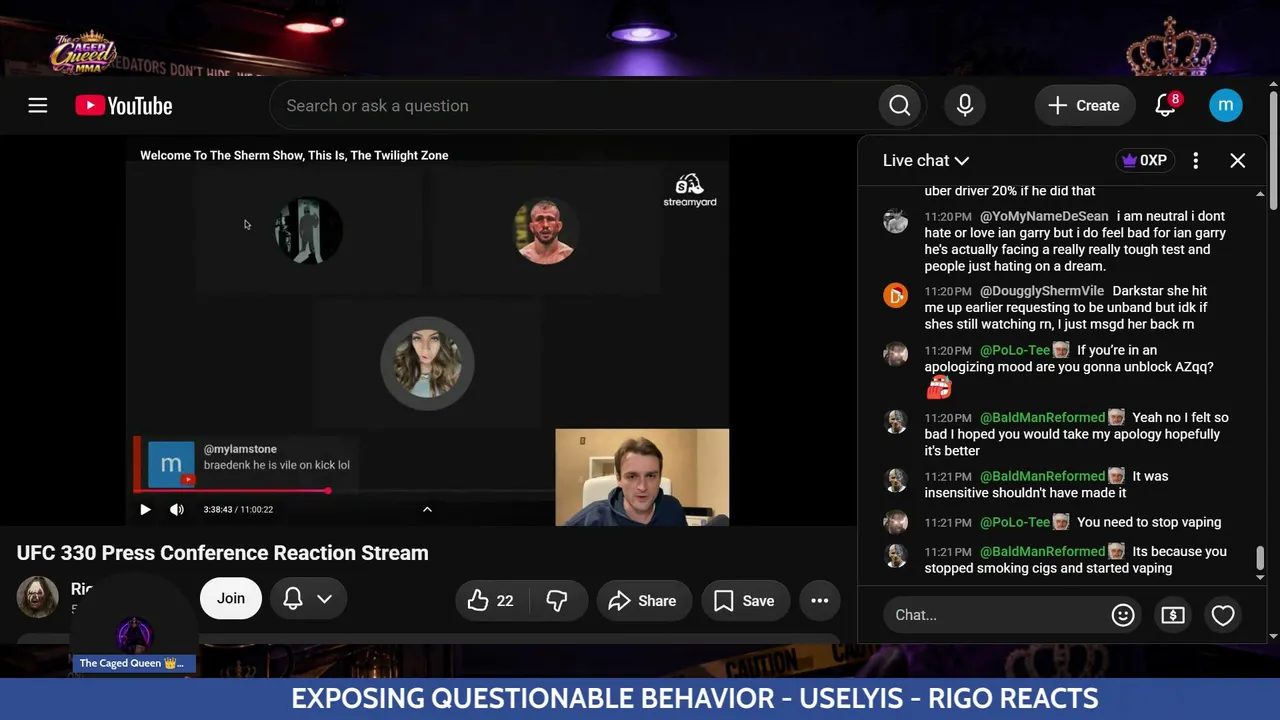Focus the YouTube search box
Viewport: 1280px width, 720px height.
(x=574, y=106)
